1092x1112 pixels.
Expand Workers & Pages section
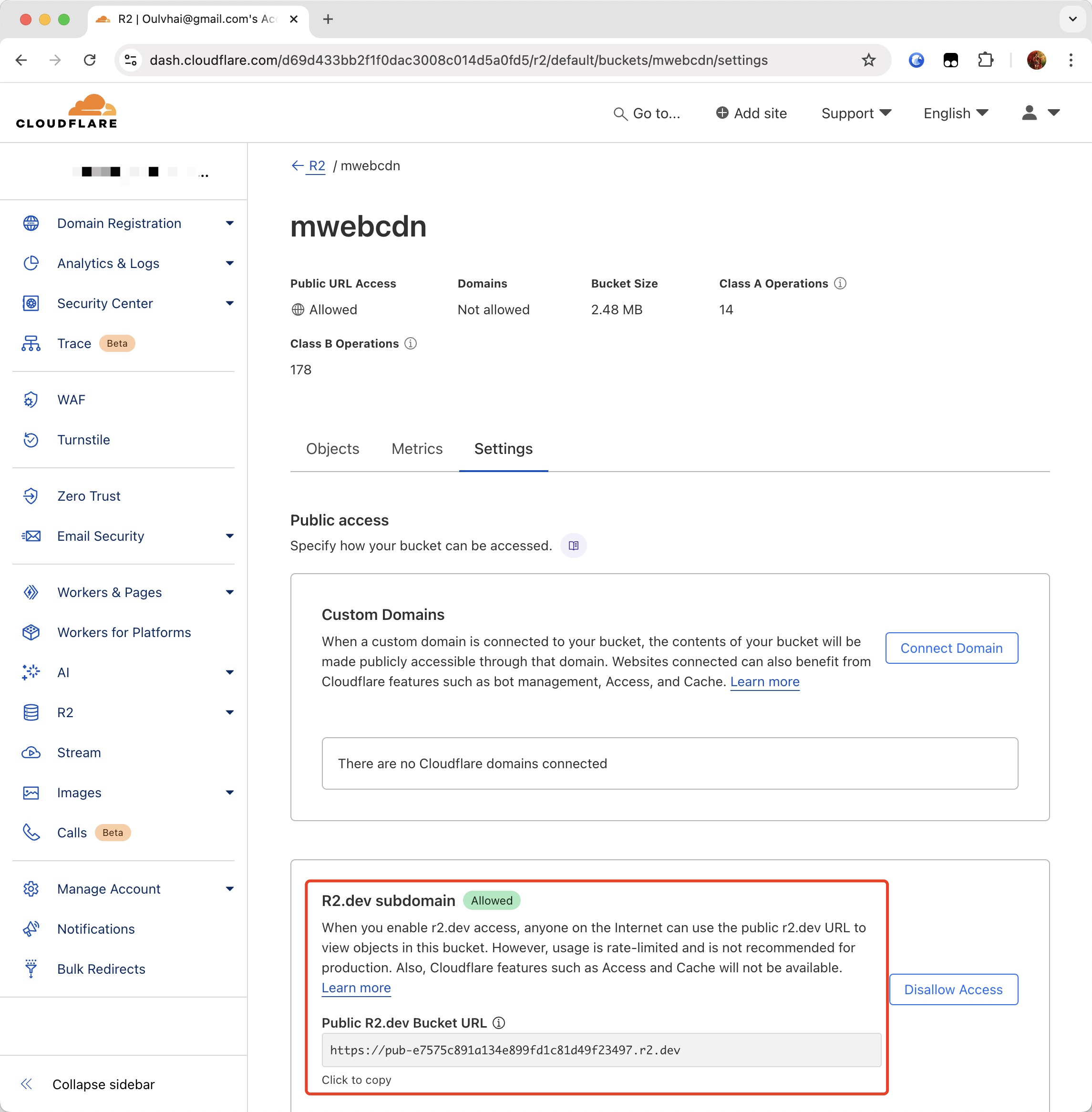coord(230,592)
